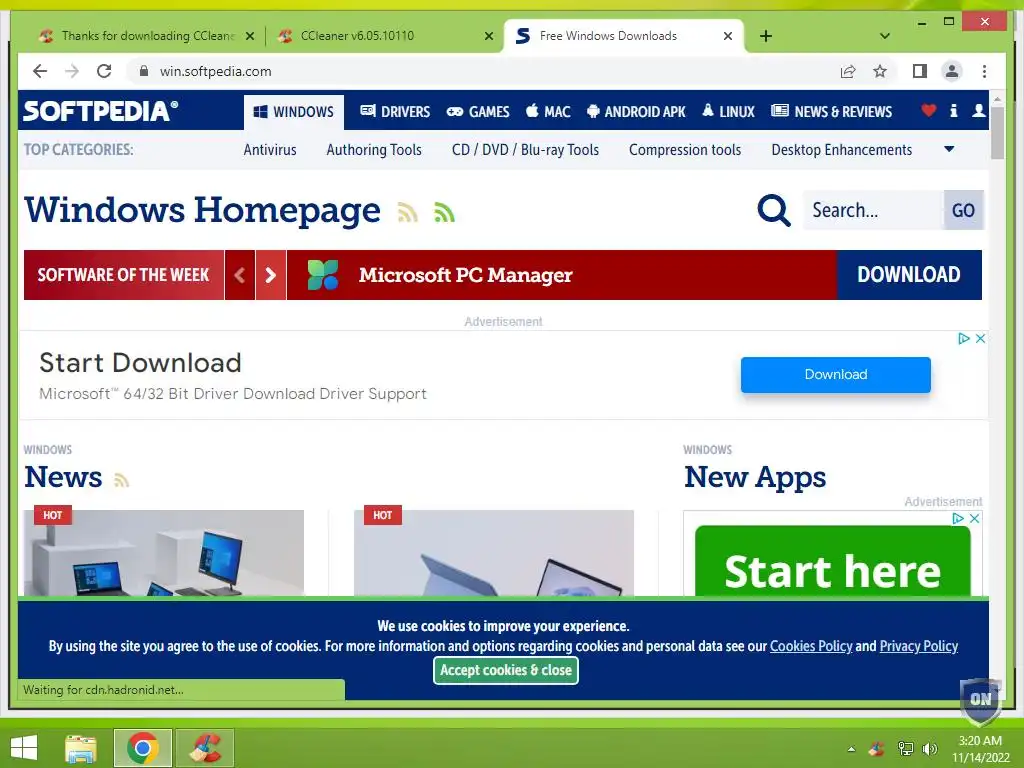1024x768 pixels.
Task: Open the Windows Start button
Action: [x=24, y=748]
